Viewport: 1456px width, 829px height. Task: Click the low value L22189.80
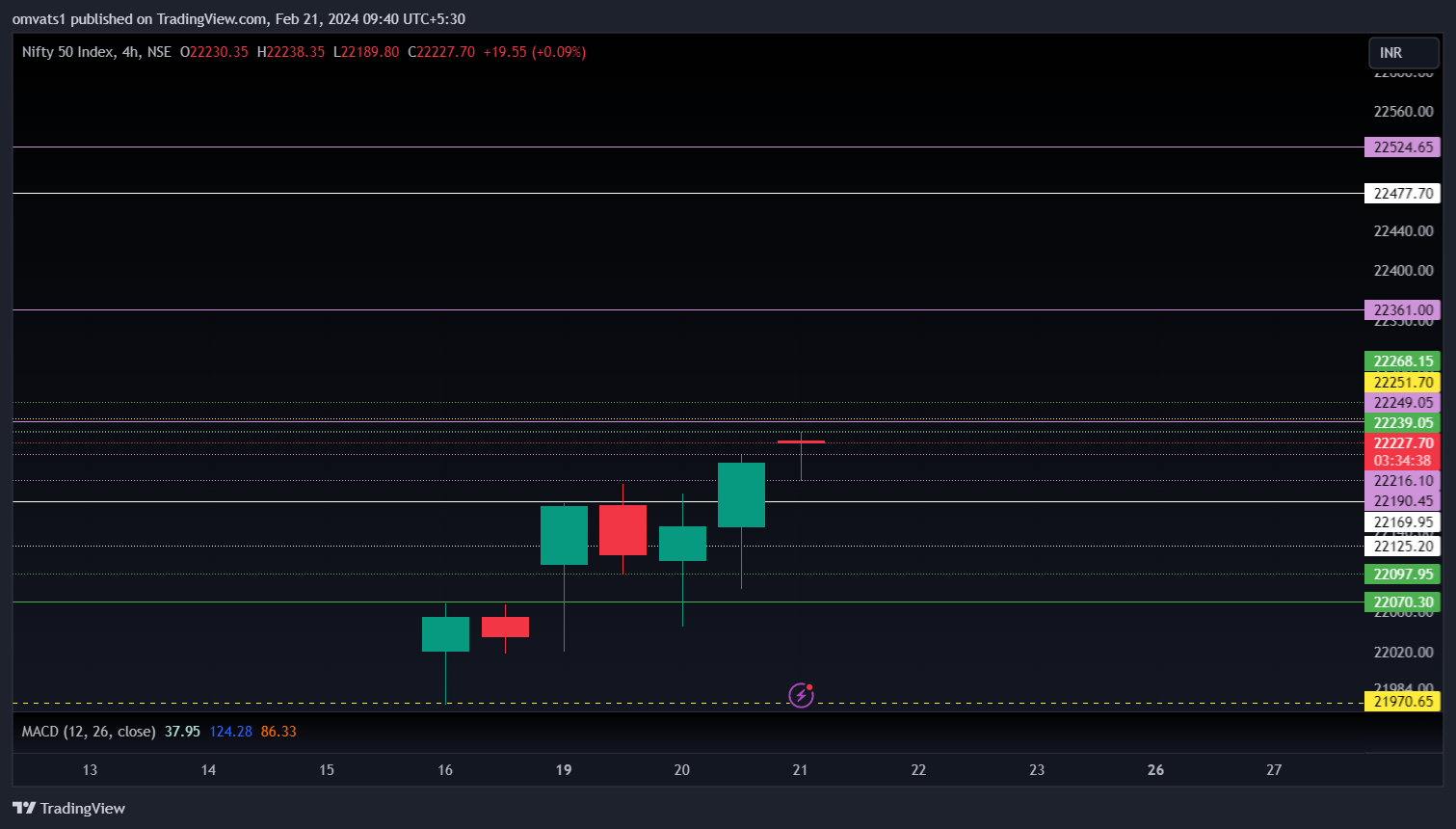click(x=366, y=52)
